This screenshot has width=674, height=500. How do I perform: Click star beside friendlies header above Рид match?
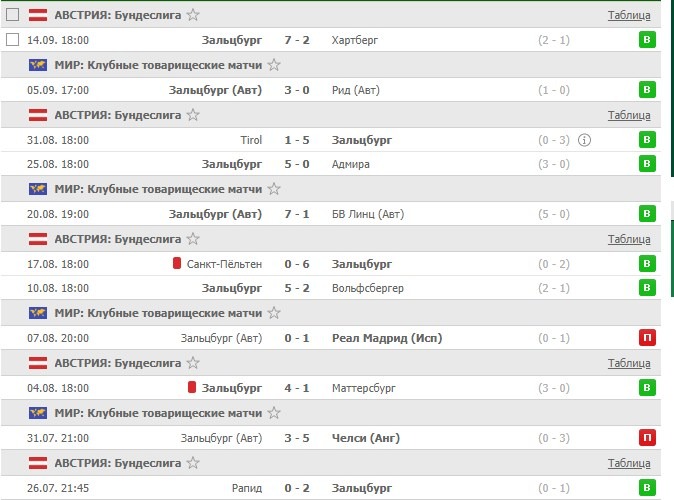274,65
